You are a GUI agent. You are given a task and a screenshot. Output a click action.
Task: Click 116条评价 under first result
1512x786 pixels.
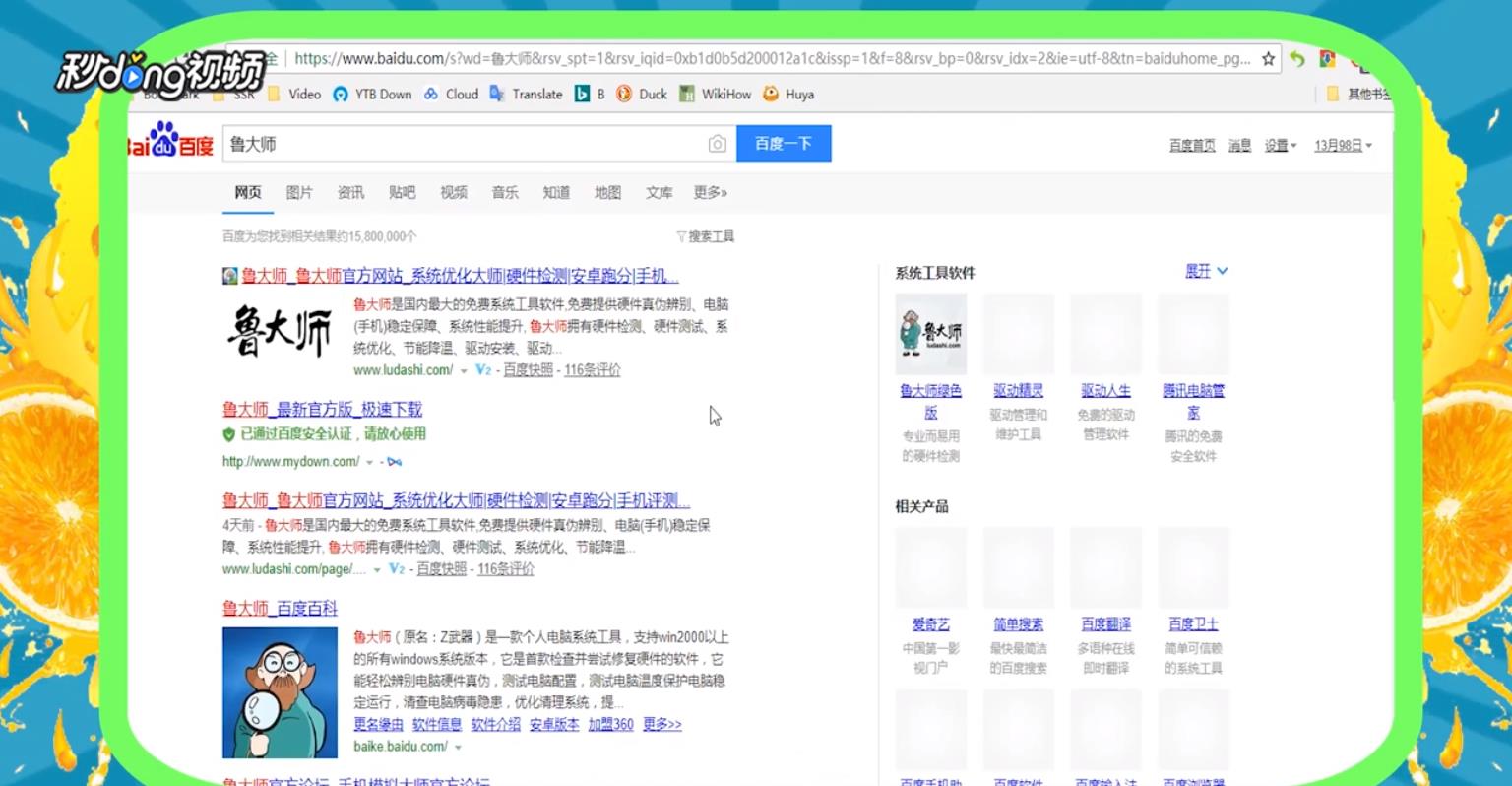(592, 370)
